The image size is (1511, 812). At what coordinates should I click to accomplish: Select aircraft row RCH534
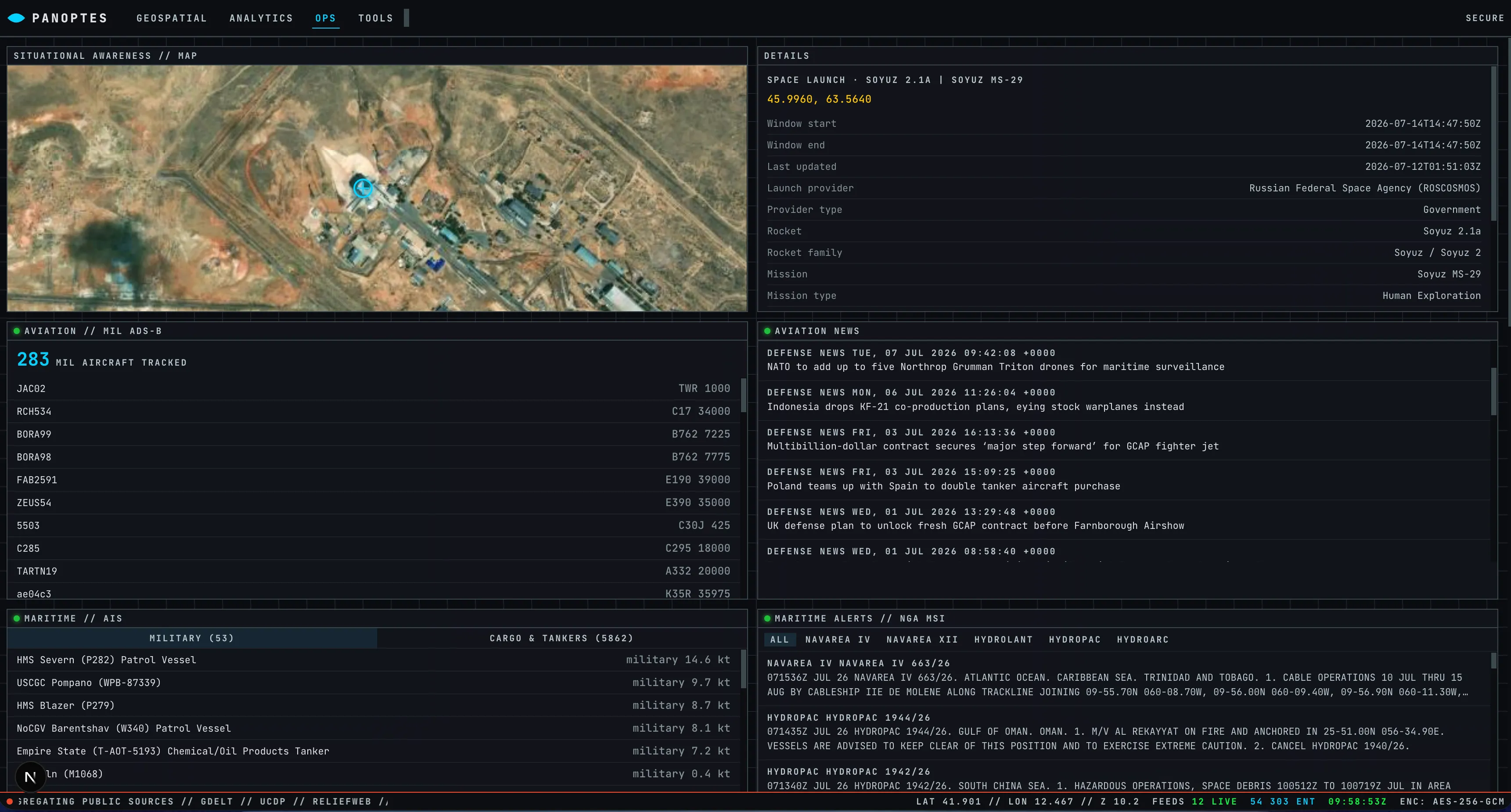373,412
